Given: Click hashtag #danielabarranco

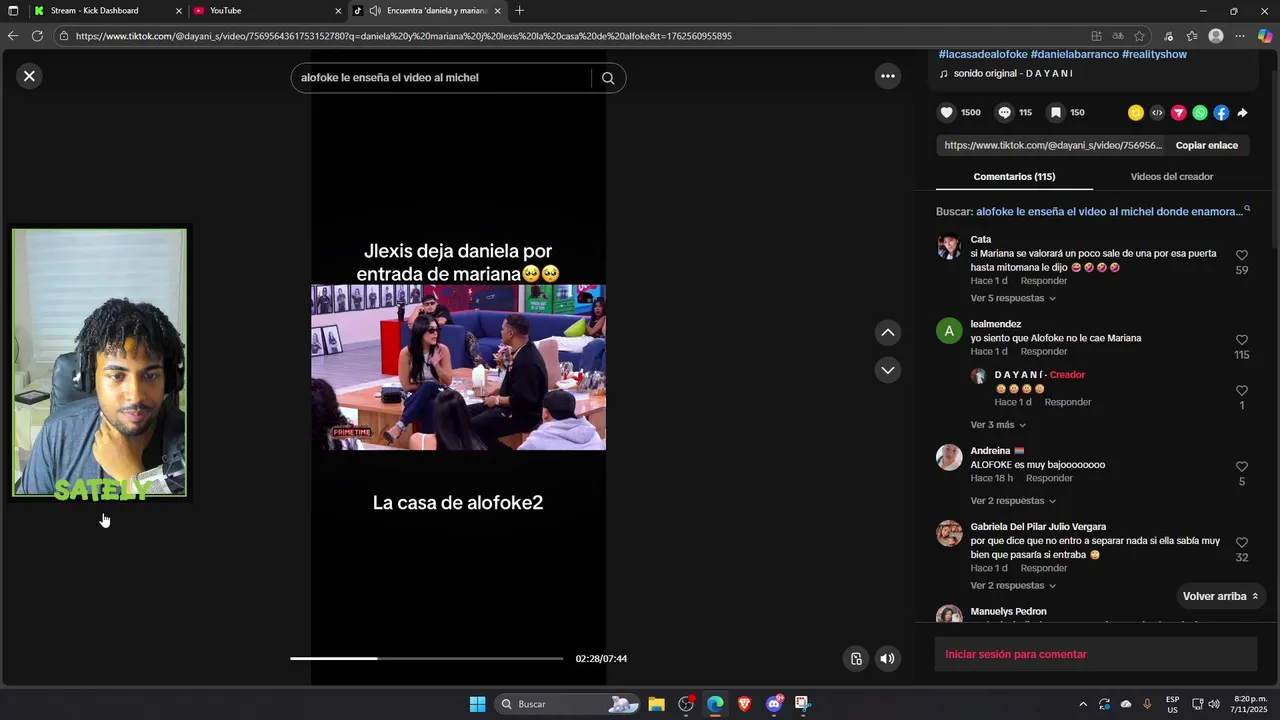Looking at the screenshot, I should (1074, 54).
